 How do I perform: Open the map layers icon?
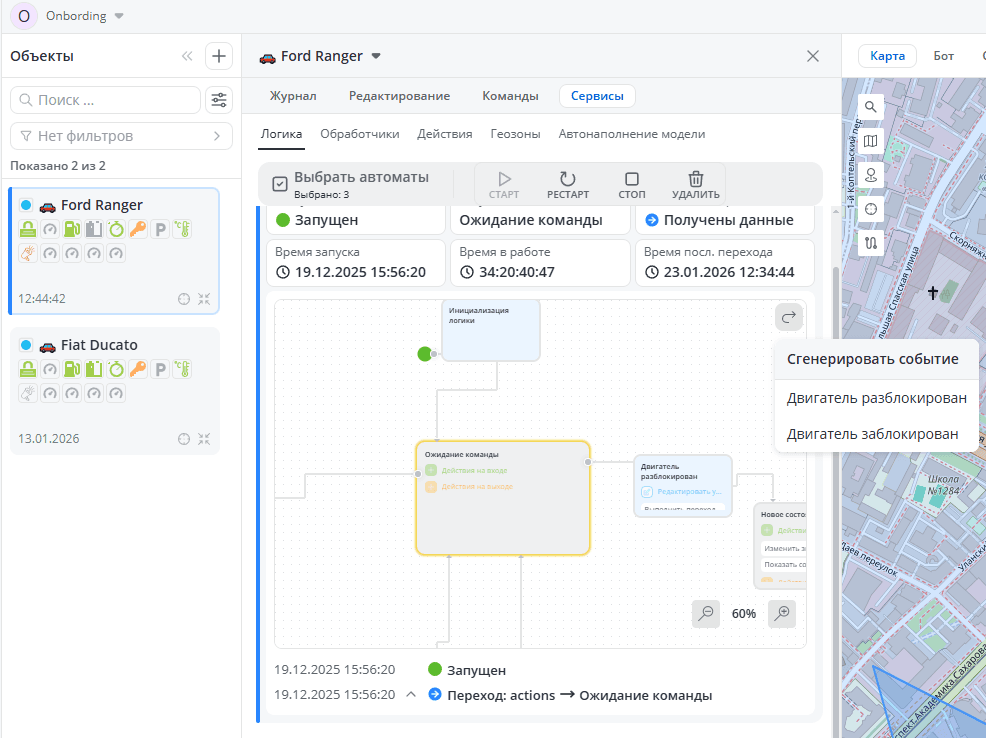(871, 141)
